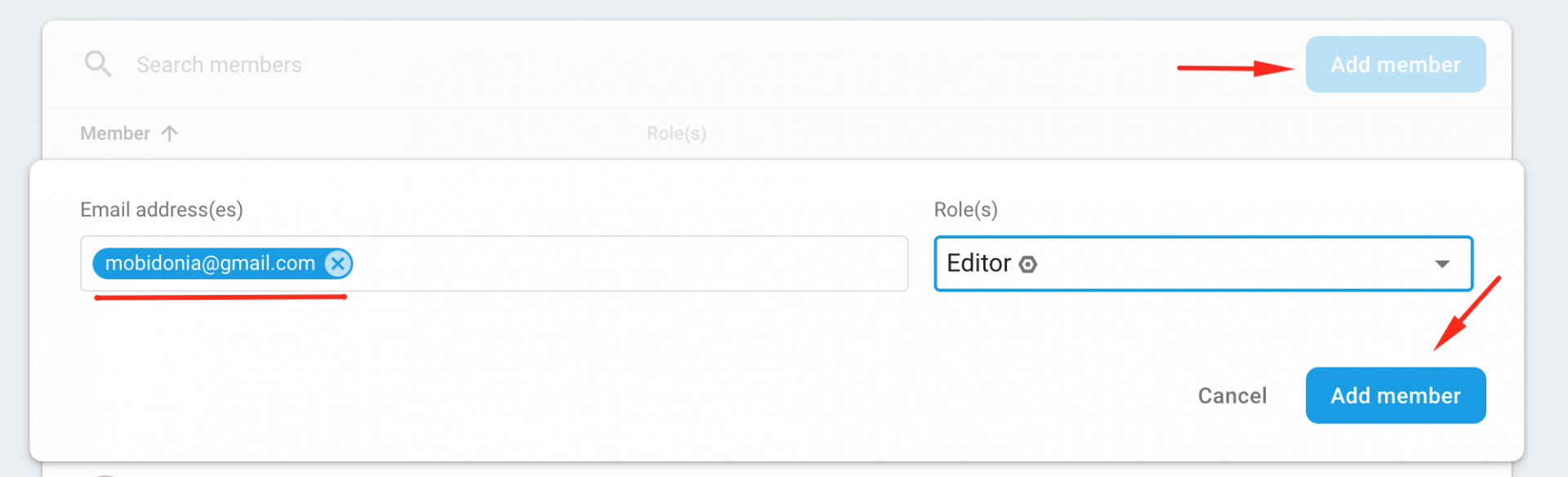The image size is (1568, 477).
Task: Click the magnifier search icon
Action: click(98, 64)
